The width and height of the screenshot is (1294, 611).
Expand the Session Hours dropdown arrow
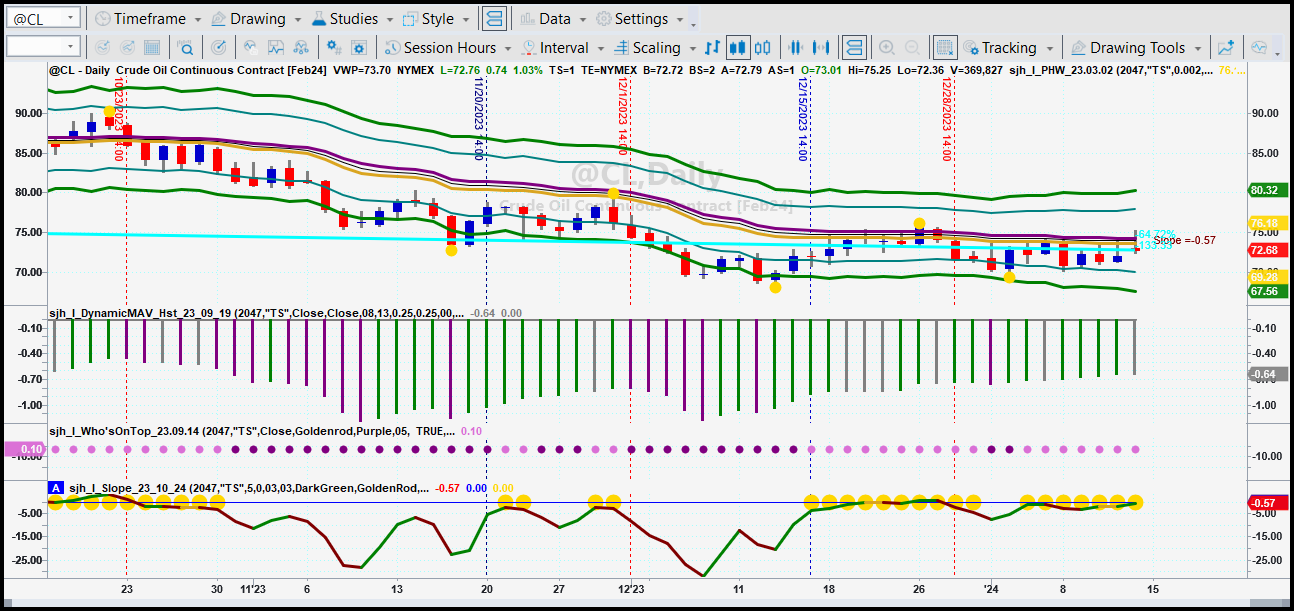tap(508, 47)
